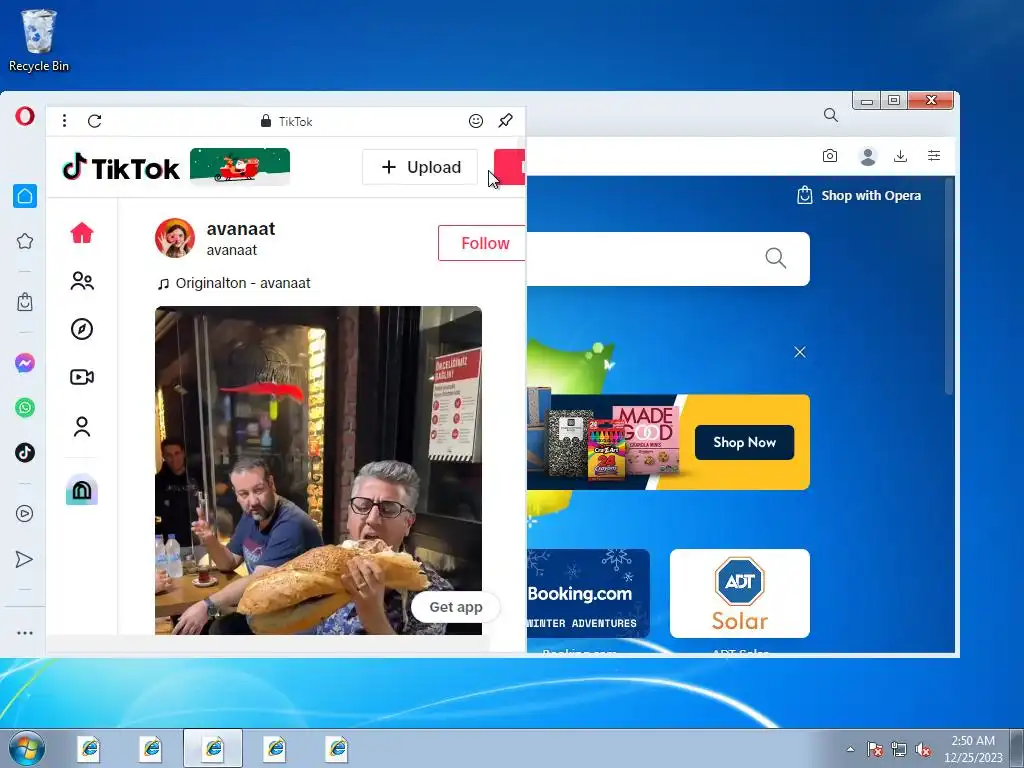This screenshot has height=768, width=1024.
Task: Open the ADT Solar speed dial tile
Action: coord(740,593)
